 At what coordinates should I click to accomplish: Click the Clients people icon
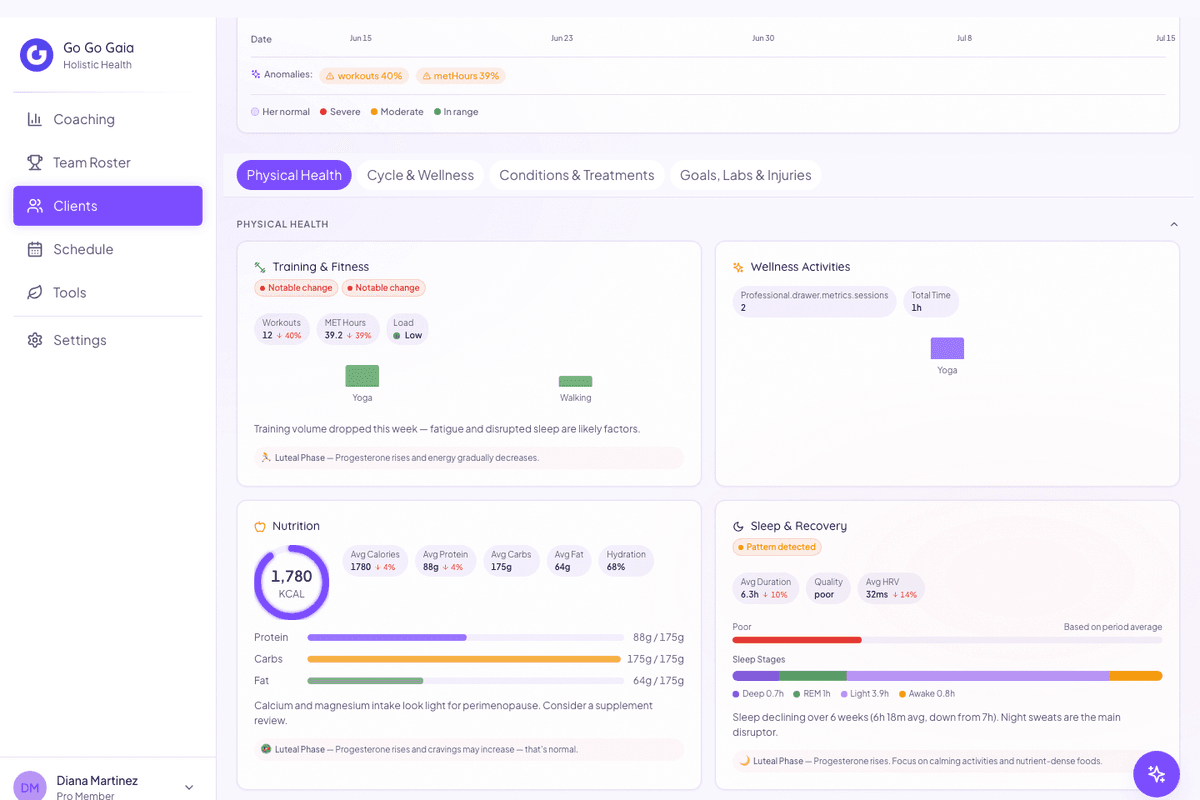(34, 206)
